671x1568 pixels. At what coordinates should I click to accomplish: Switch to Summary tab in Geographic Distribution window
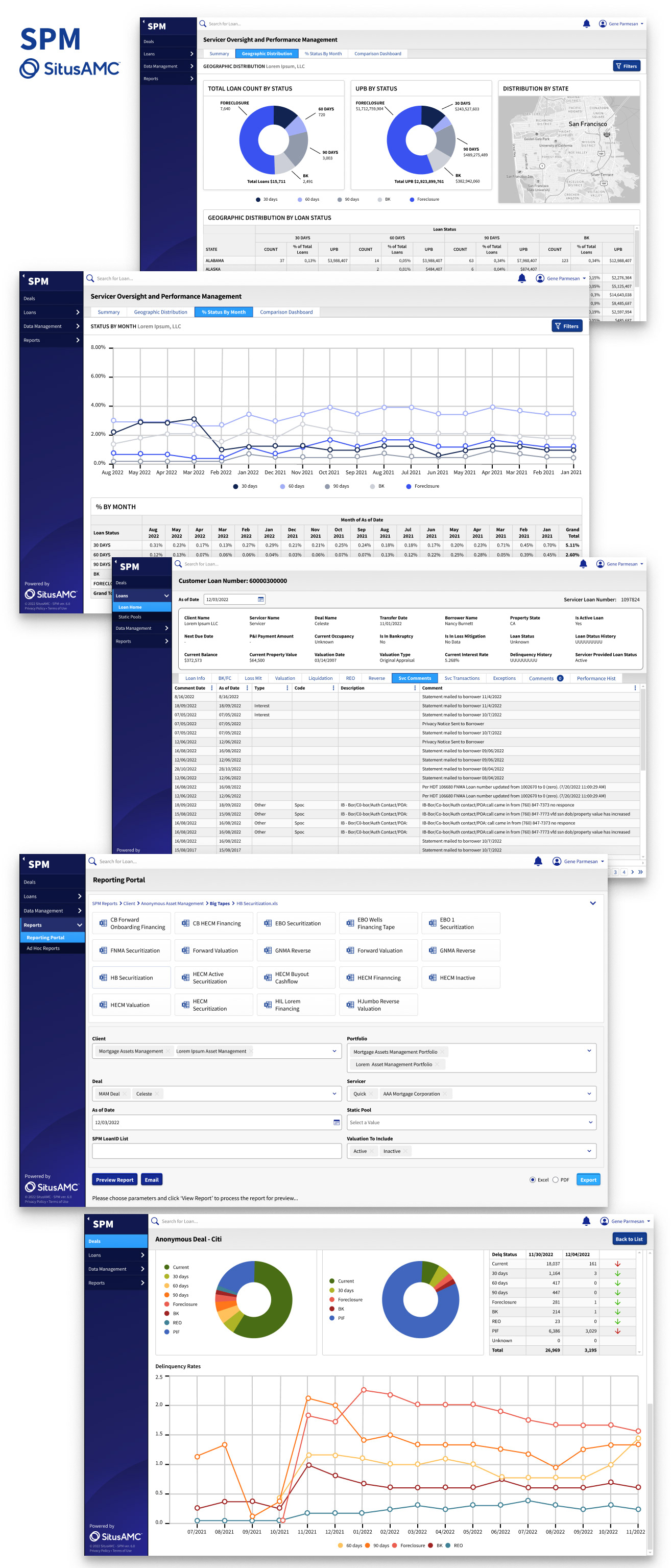click(219, 54)
